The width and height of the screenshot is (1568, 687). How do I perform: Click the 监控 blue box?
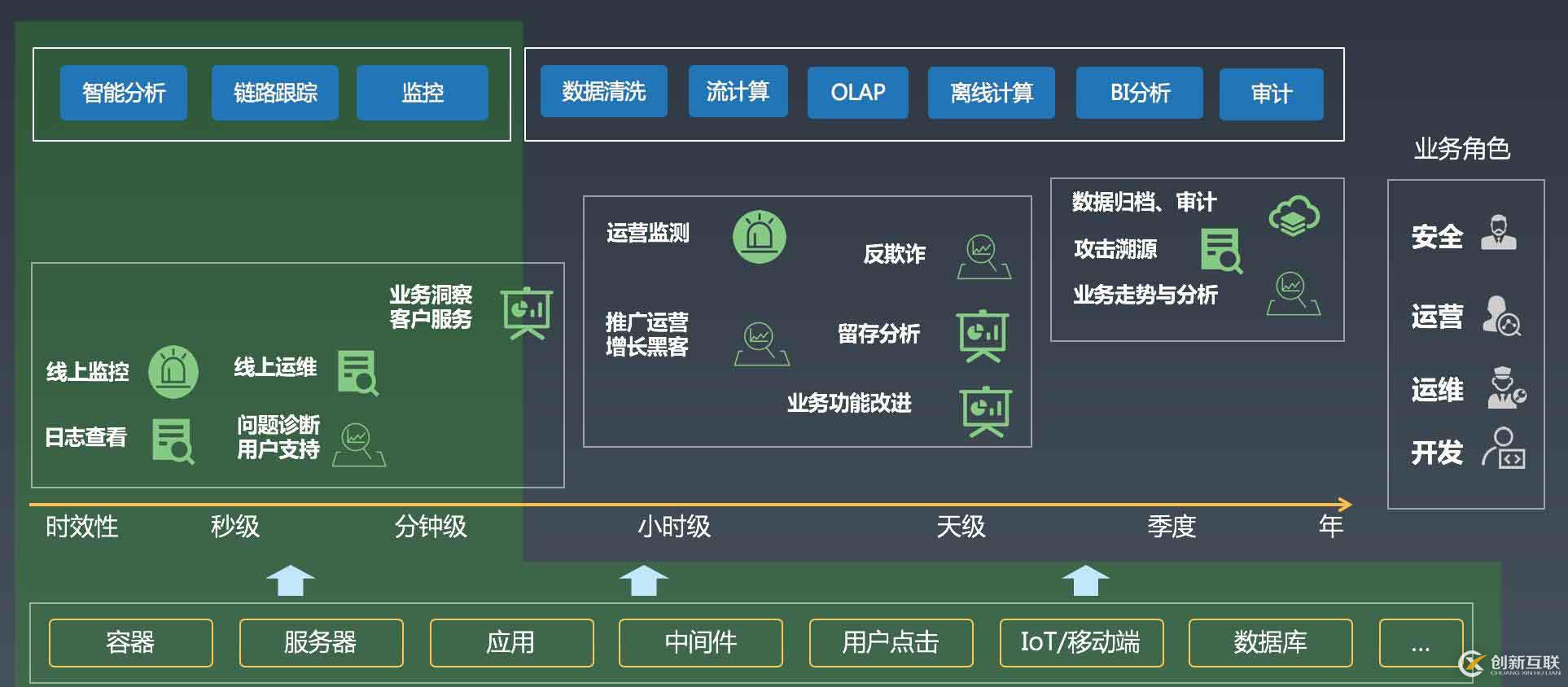tap(423, 93)
